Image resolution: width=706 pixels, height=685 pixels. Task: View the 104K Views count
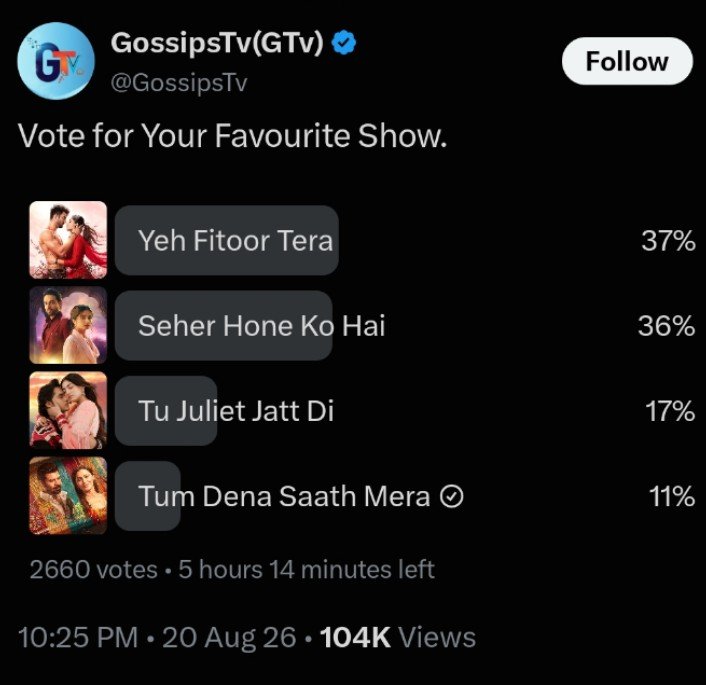coord(398,637)
